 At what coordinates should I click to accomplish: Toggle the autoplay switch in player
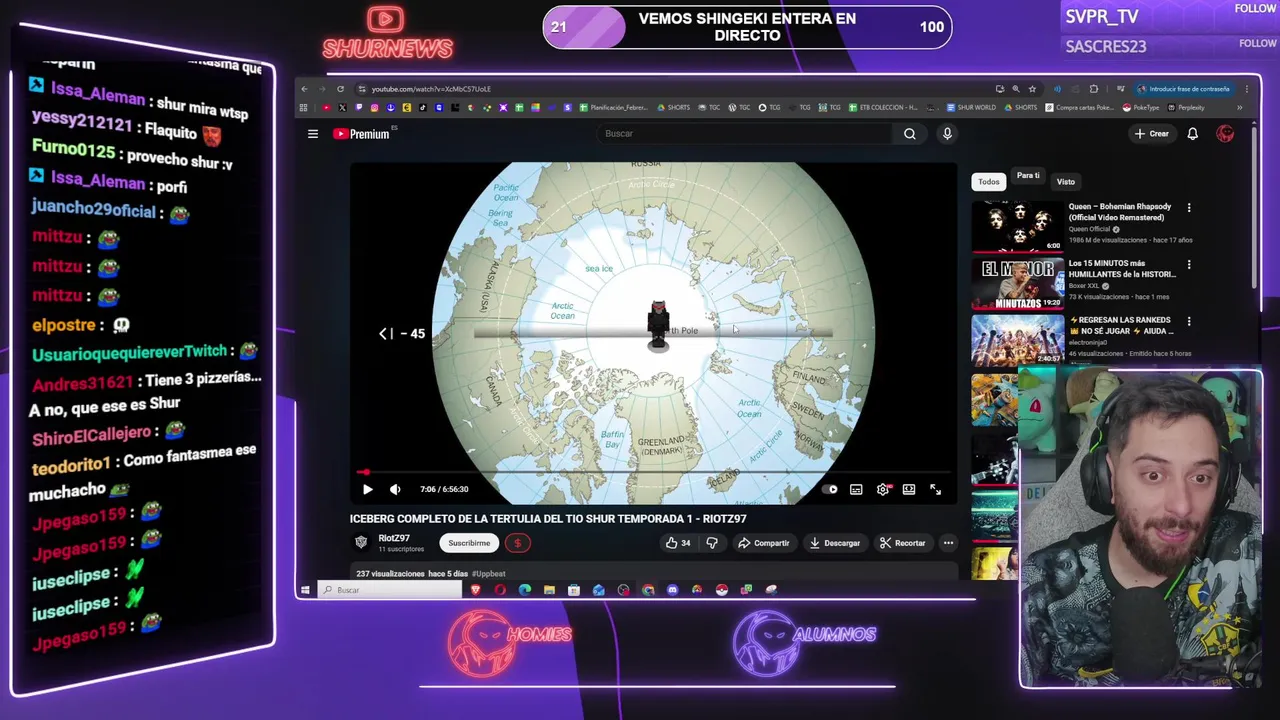pyautogui.click(x=830, y=489)
